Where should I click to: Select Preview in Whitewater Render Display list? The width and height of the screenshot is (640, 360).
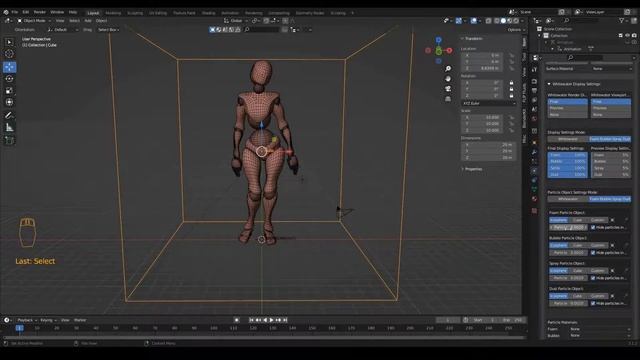[x=567, y=108]
